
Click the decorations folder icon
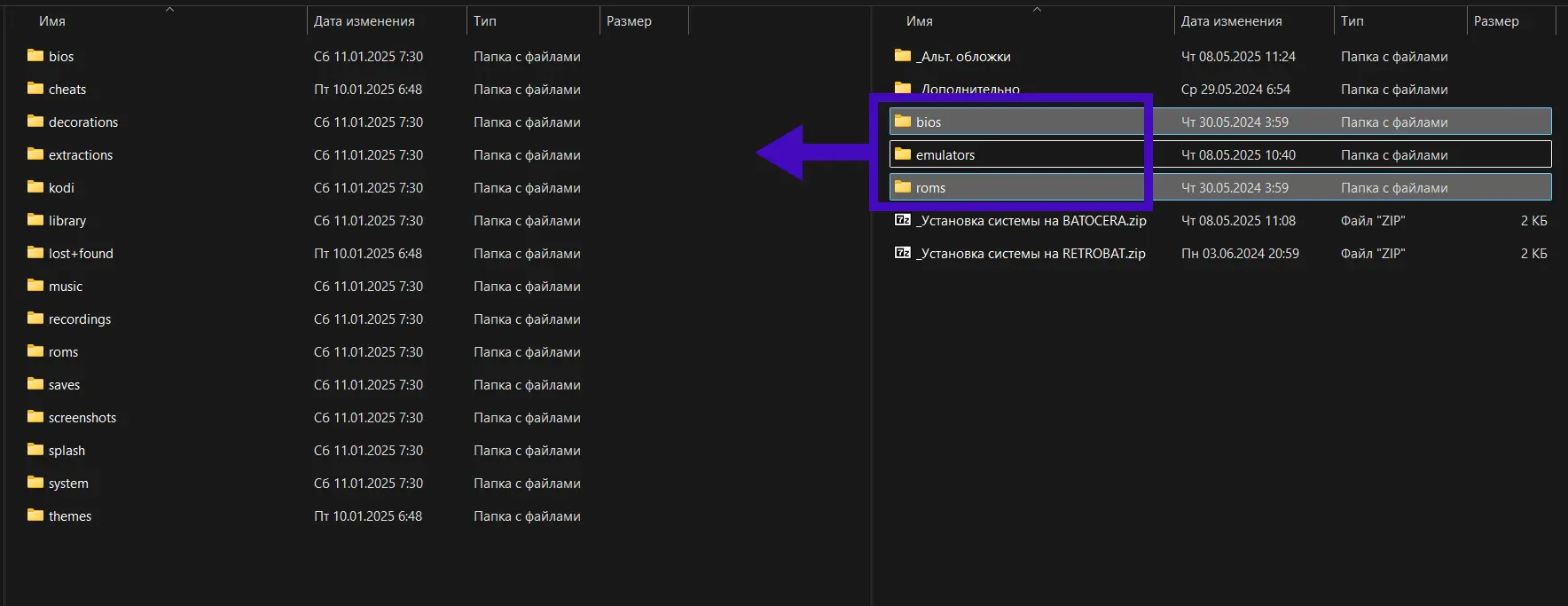(x=35, y=122)
